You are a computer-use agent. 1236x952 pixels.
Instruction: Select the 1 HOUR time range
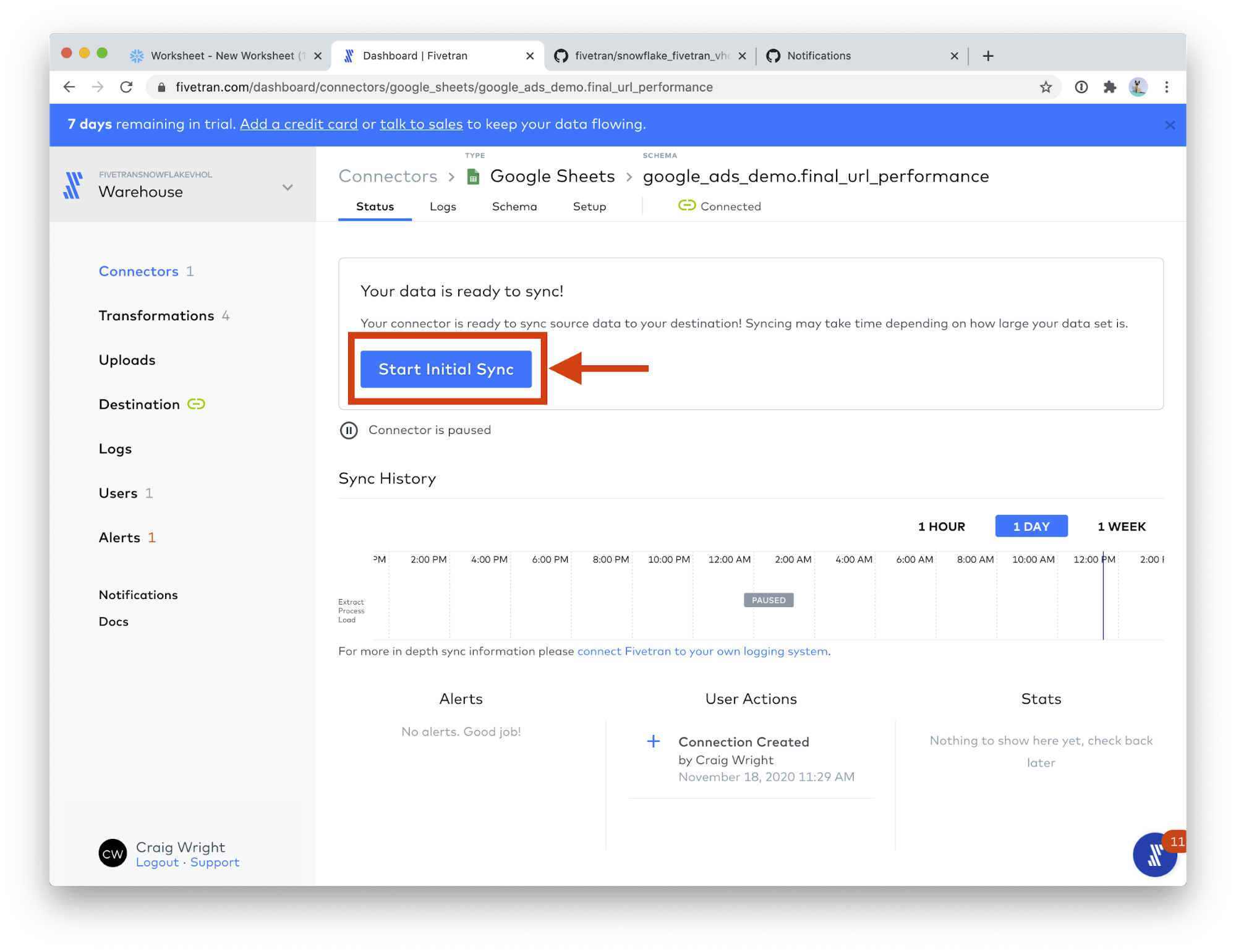pyautogui.click(x=941, y=527)
